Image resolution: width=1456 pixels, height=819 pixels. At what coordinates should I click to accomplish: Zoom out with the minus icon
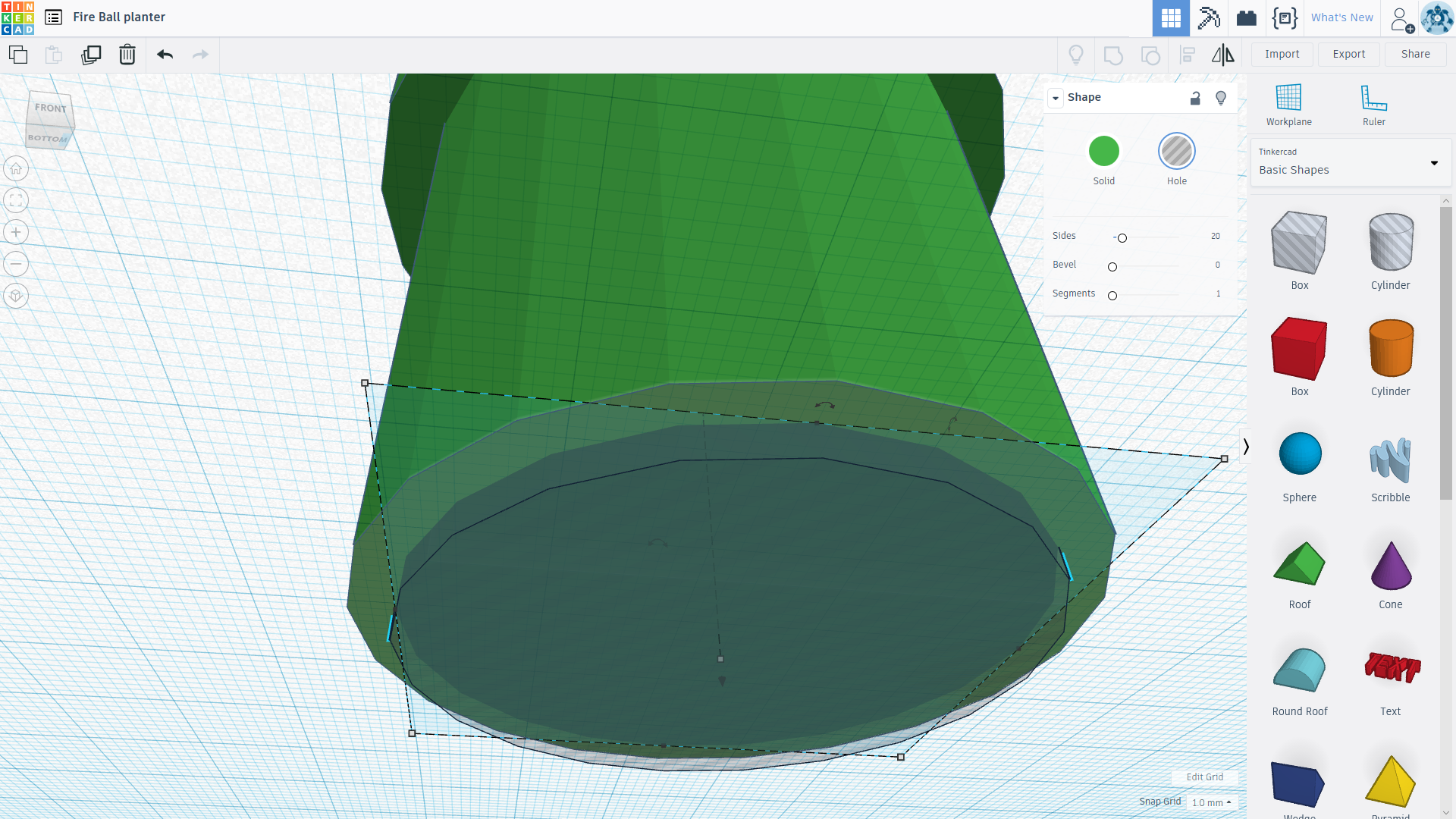16,264
